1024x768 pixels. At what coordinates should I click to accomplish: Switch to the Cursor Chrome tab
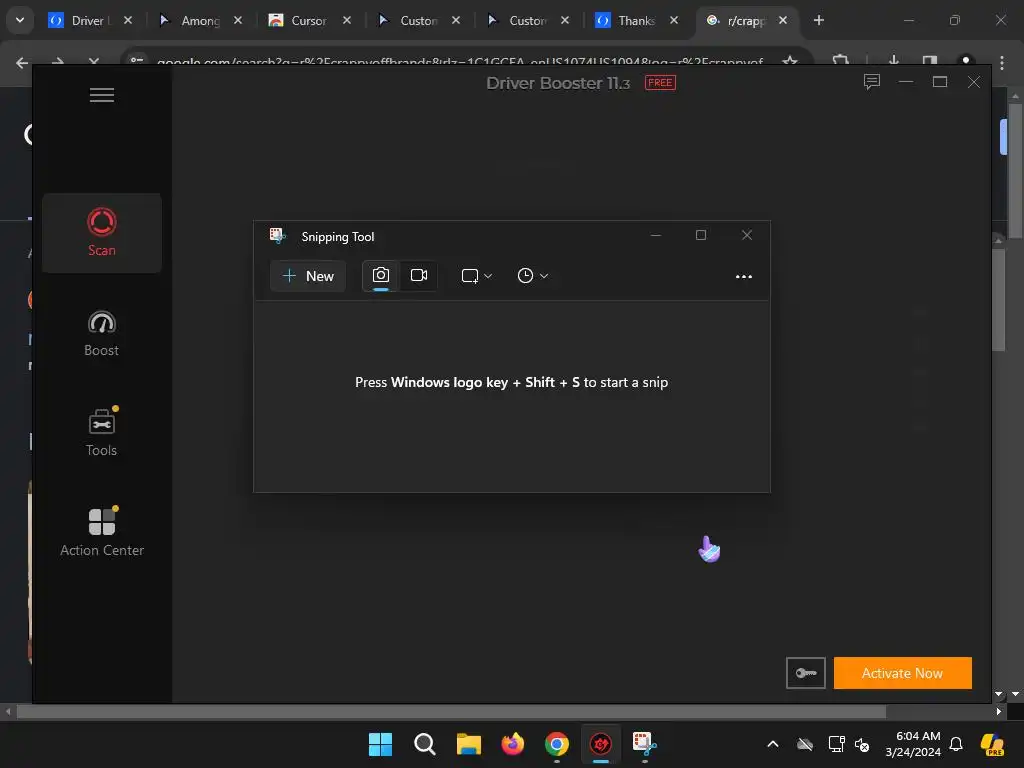click(x=309, y=20)
